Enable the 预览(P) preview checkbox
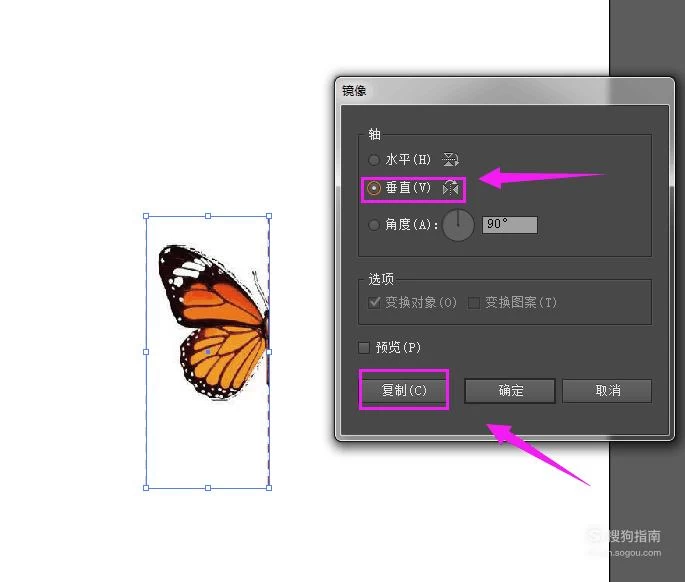Screen dimensions: 685x582 [x=363, y=348]
